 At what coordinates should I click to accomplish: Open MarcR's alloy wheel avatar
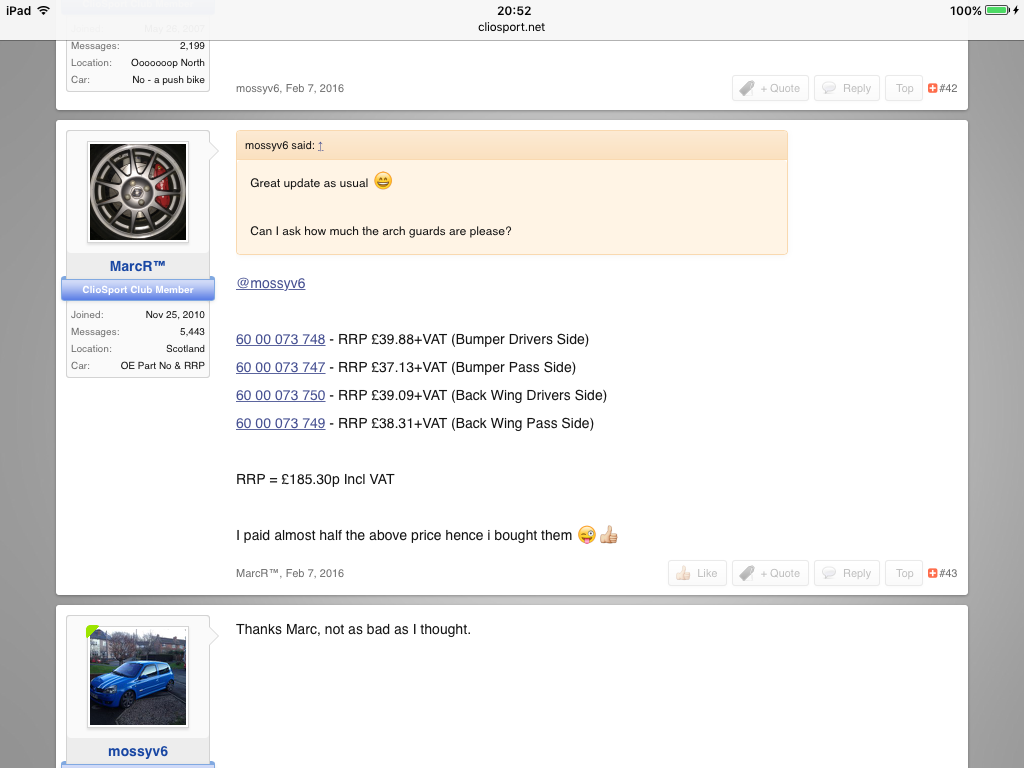click(x=138, y=191)
